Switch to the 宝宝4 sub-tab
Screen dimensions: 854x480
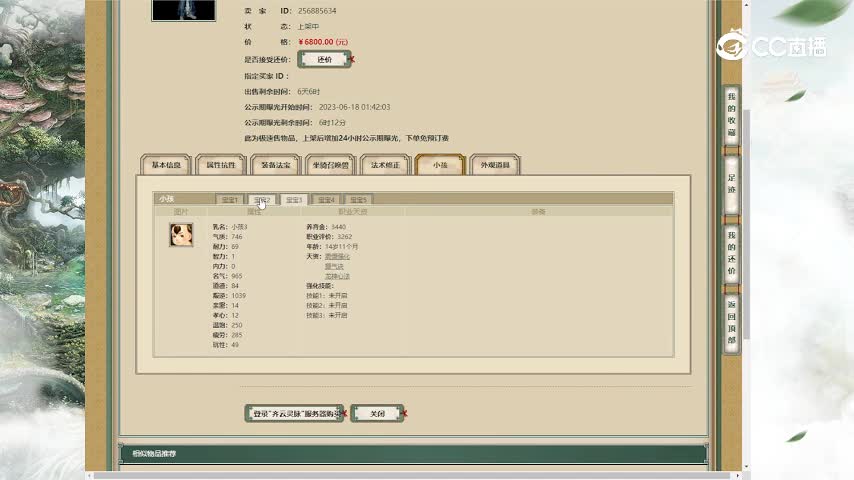pyautogui.click(x=326, y=200)
